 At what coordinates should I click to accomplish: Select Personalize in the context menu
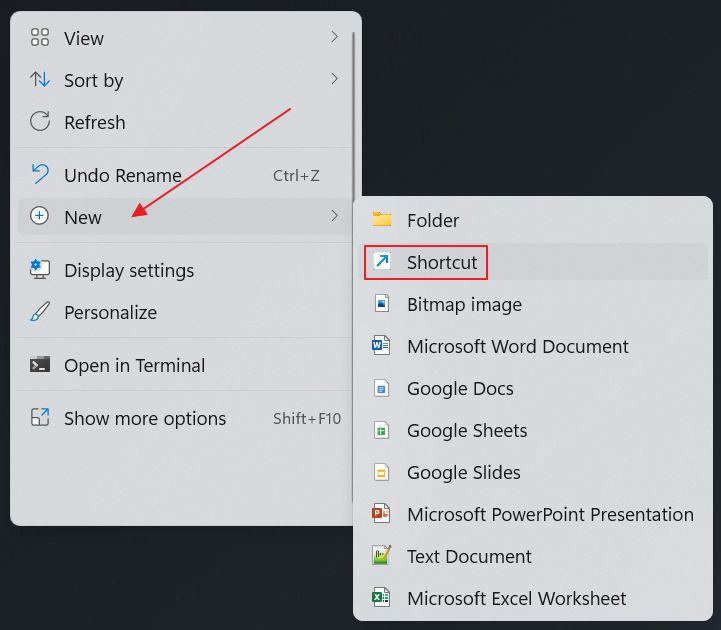(184, 313)
